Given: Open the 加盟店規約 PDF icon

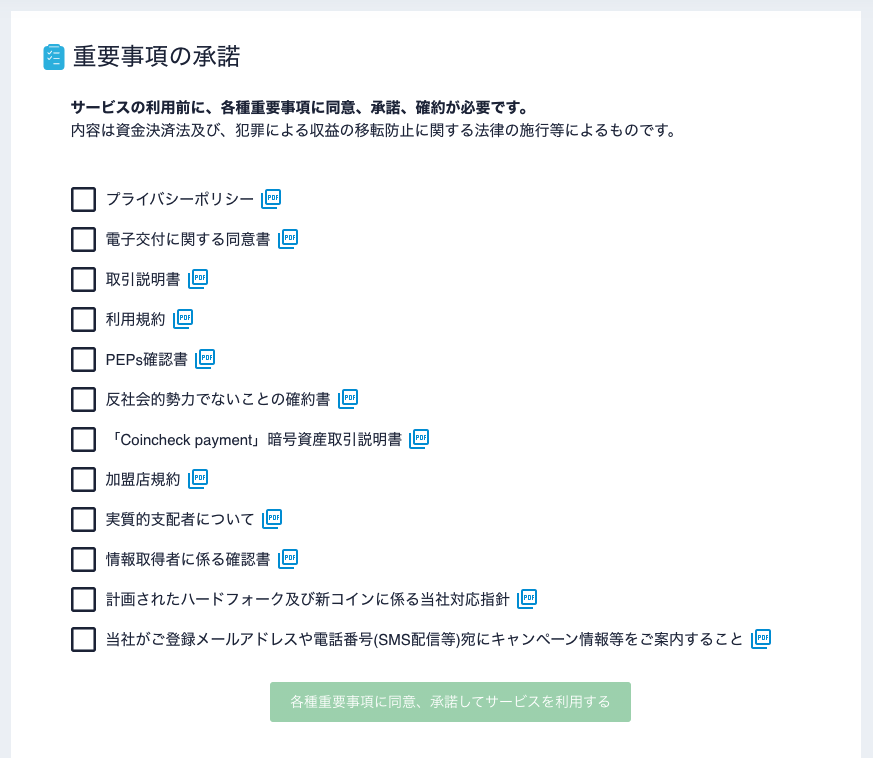Looking at the screenshot, I should click(198, 479).
